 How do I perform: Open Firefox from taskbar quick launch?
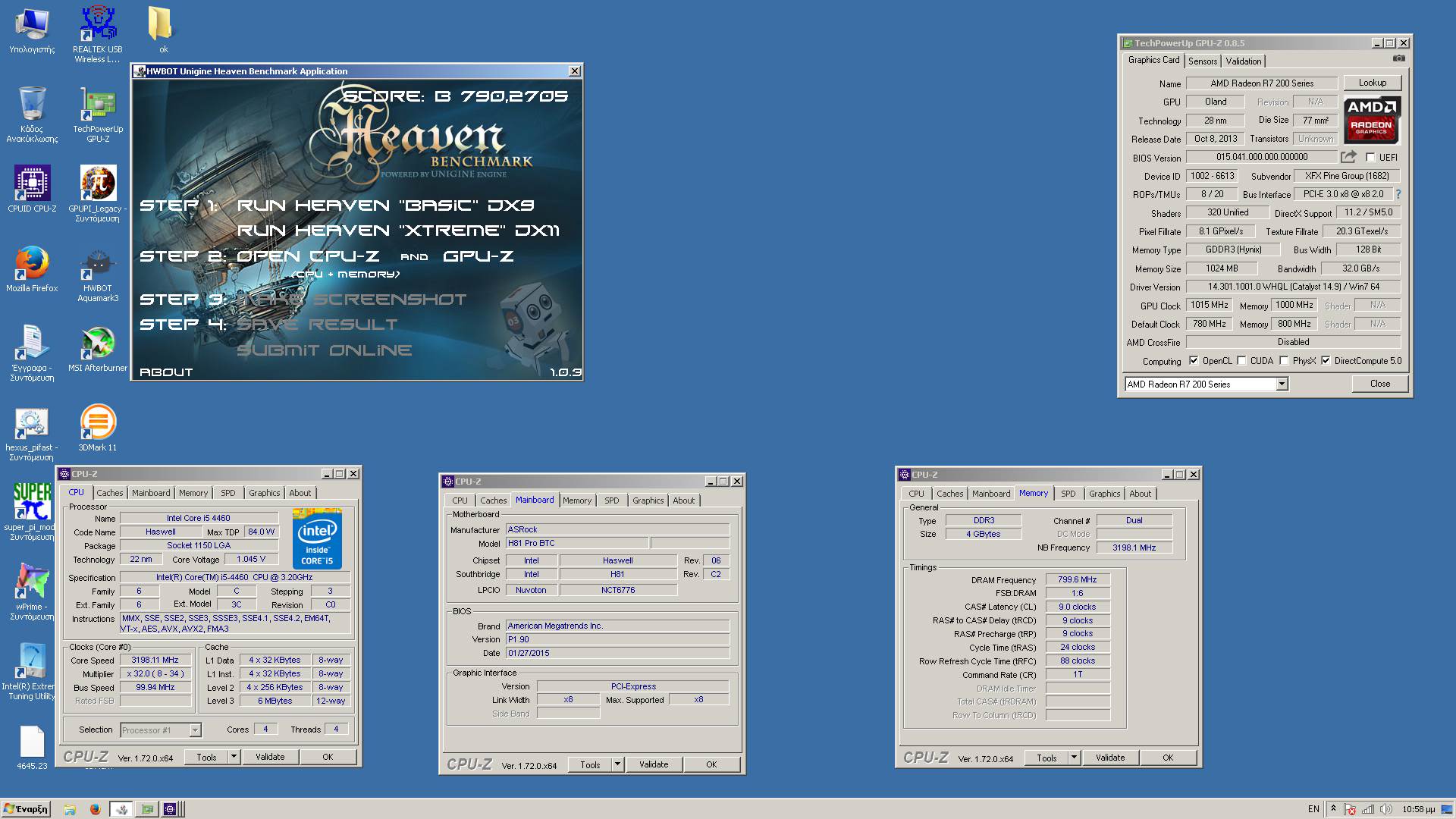tap(95, 809)
